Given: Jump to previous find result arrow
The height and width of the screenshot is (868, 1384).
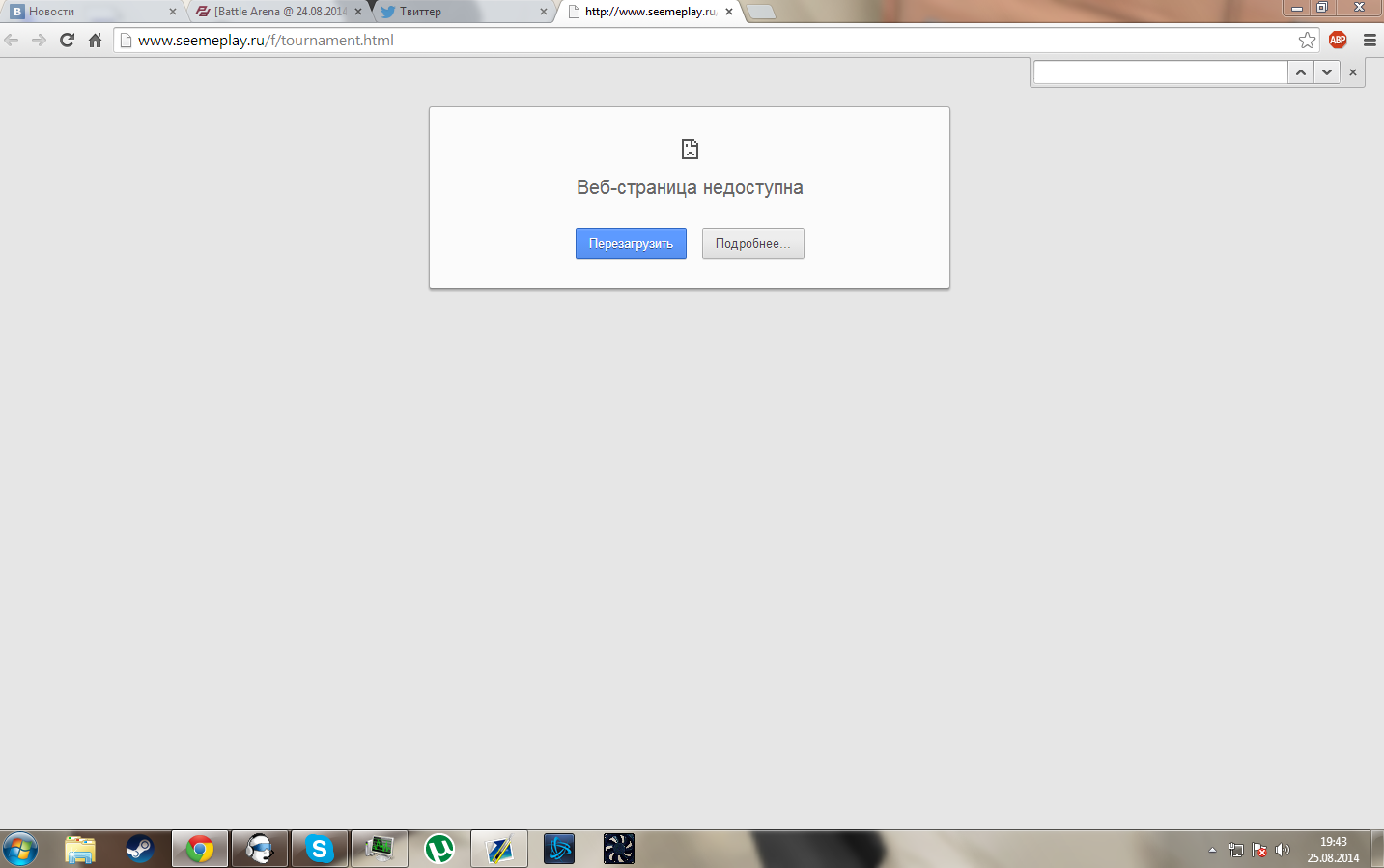Looking at the screenshot, I should (1301, 72).
